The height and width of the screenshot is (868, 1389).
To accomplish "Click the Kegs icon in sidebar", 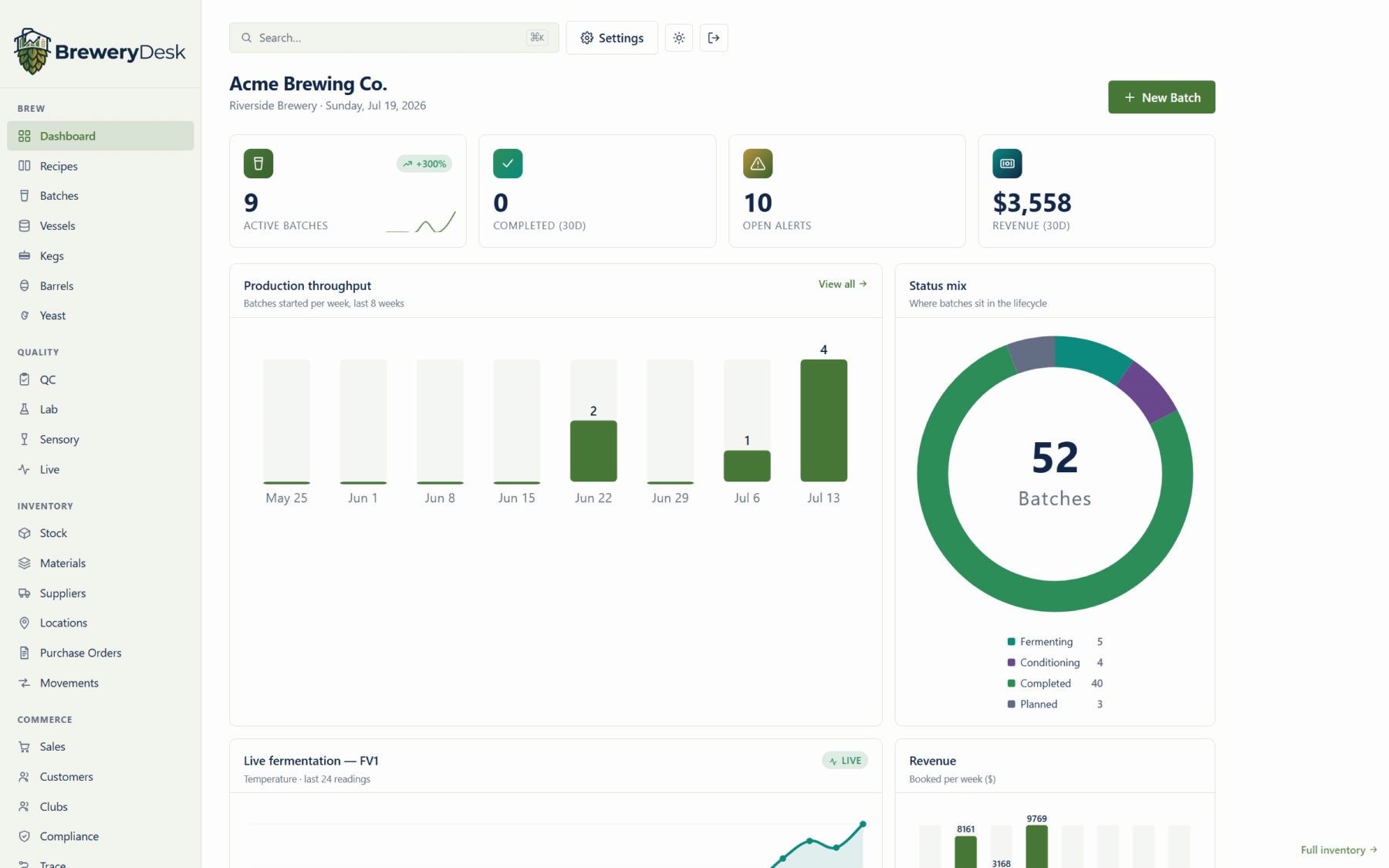I will [x=25, y=255].
